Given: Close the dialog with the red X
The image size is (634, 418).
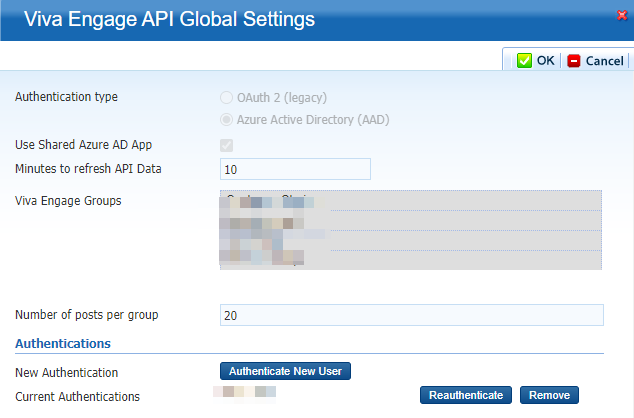Looking at the screenshot, I should [622, 15].
